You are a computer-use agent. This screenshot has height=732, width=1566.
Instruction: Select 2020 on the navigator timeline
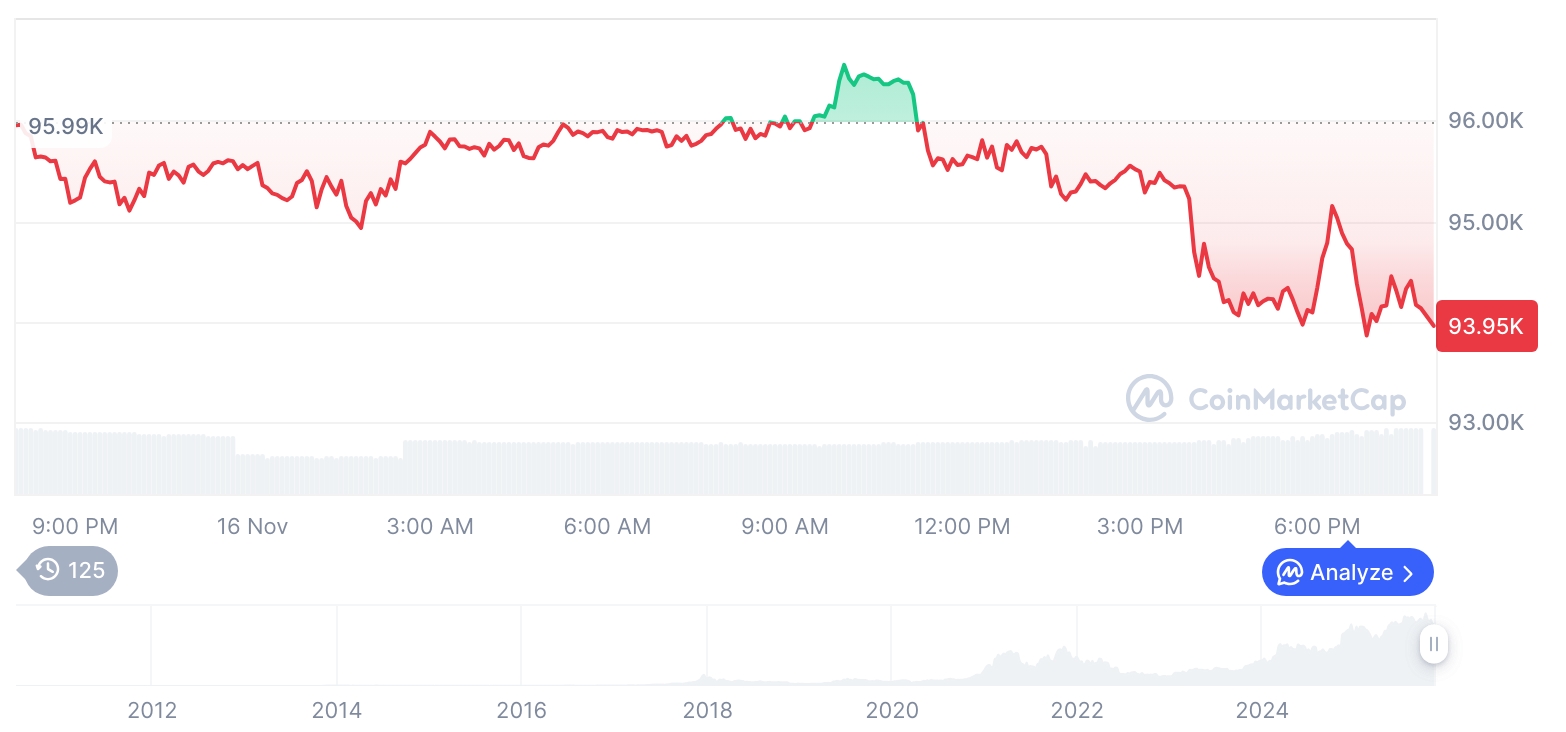(x=892, y=711)
